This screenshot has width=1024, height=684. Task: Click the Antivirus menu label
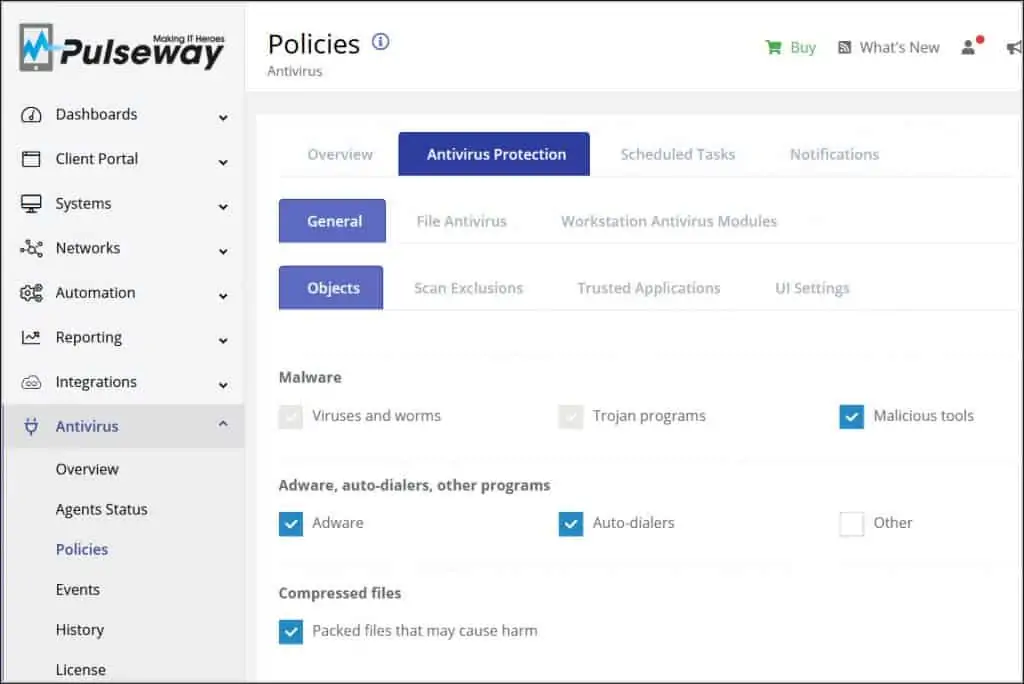pos(87,427)
